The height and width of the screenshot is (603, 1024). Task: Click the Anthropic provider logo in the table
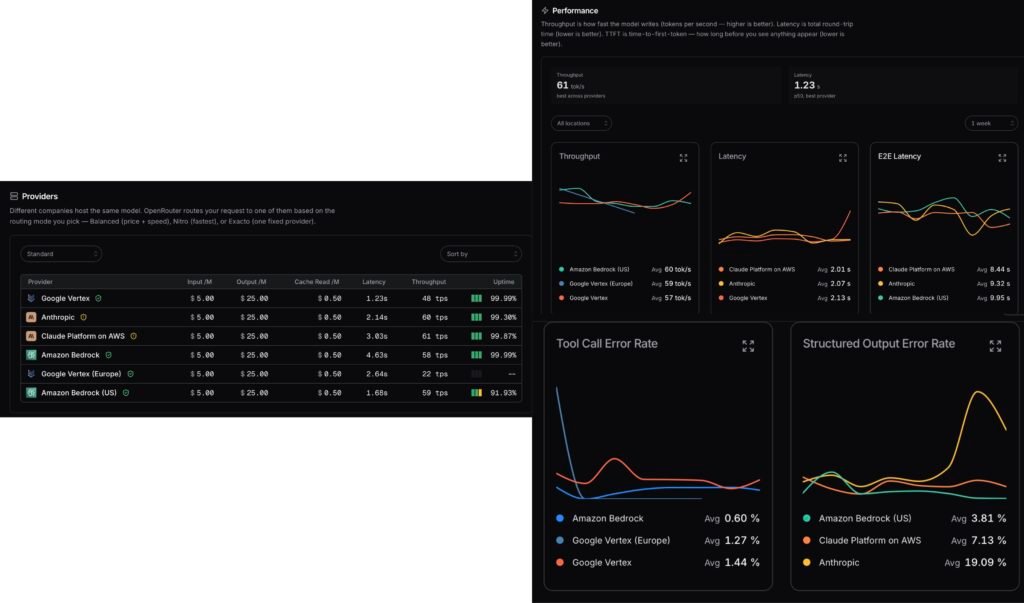pos(31,317)
